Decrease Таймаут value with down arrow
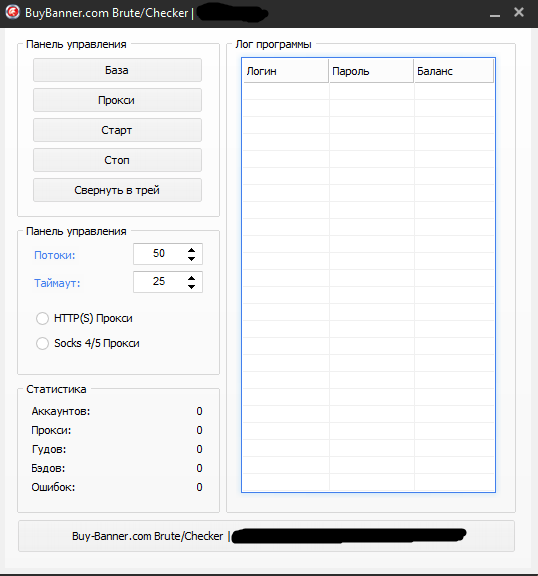The width and height of the screenshot is (538, 576). pos(191,287)
